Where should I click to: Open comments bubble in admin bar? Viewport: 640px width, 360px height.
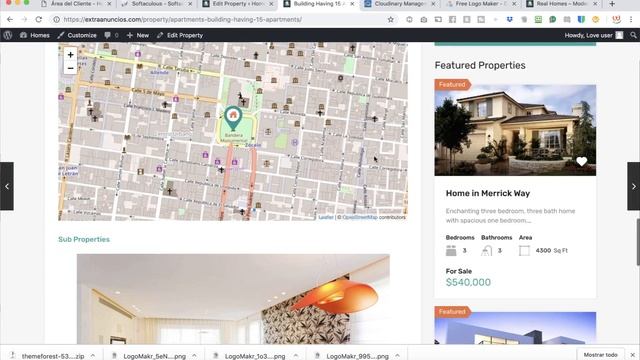111,36
